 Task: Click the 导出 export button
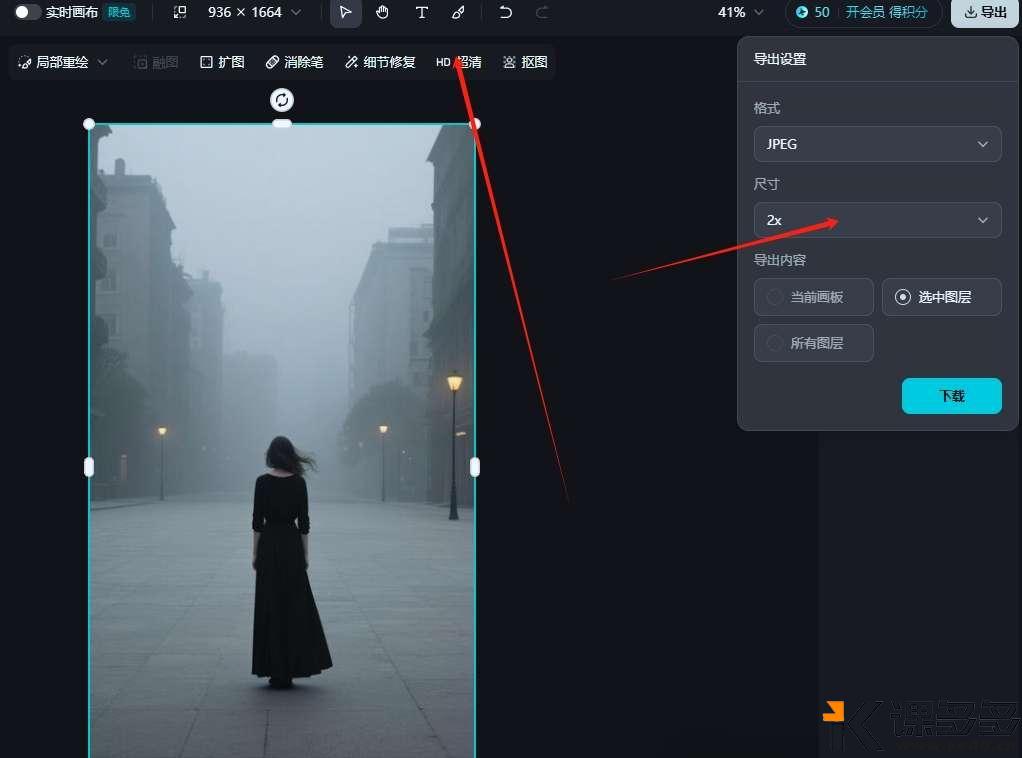click(985, 12)
